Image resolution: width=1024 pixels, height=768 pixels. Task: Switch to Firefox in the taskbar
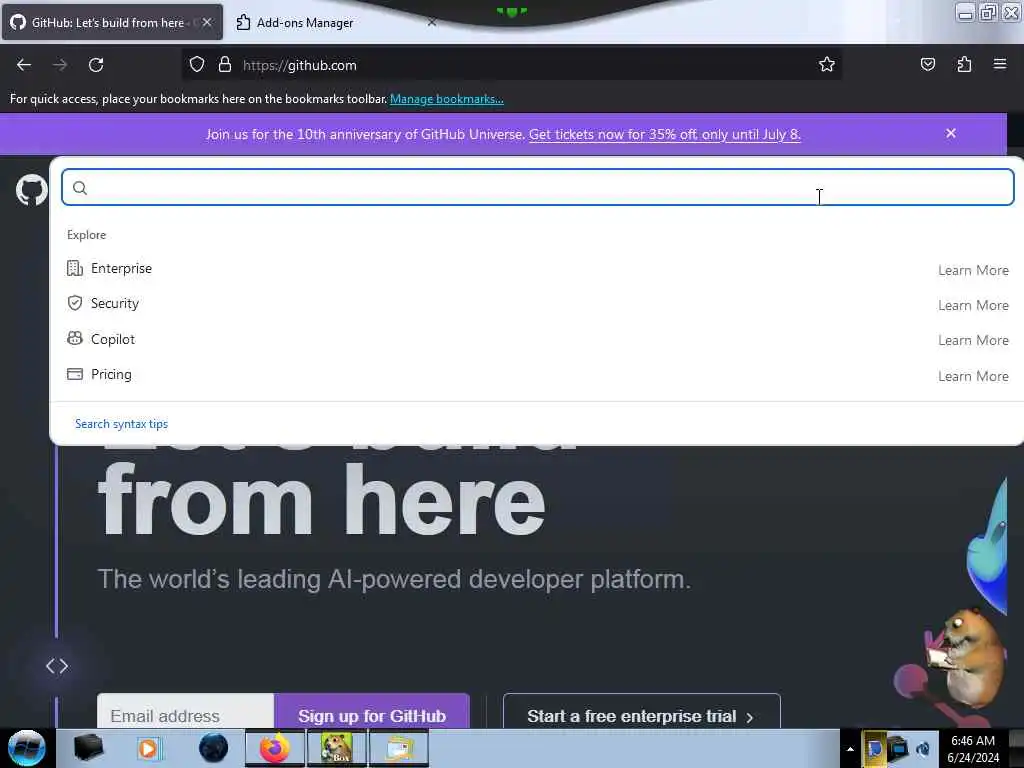tap(275, 748)
